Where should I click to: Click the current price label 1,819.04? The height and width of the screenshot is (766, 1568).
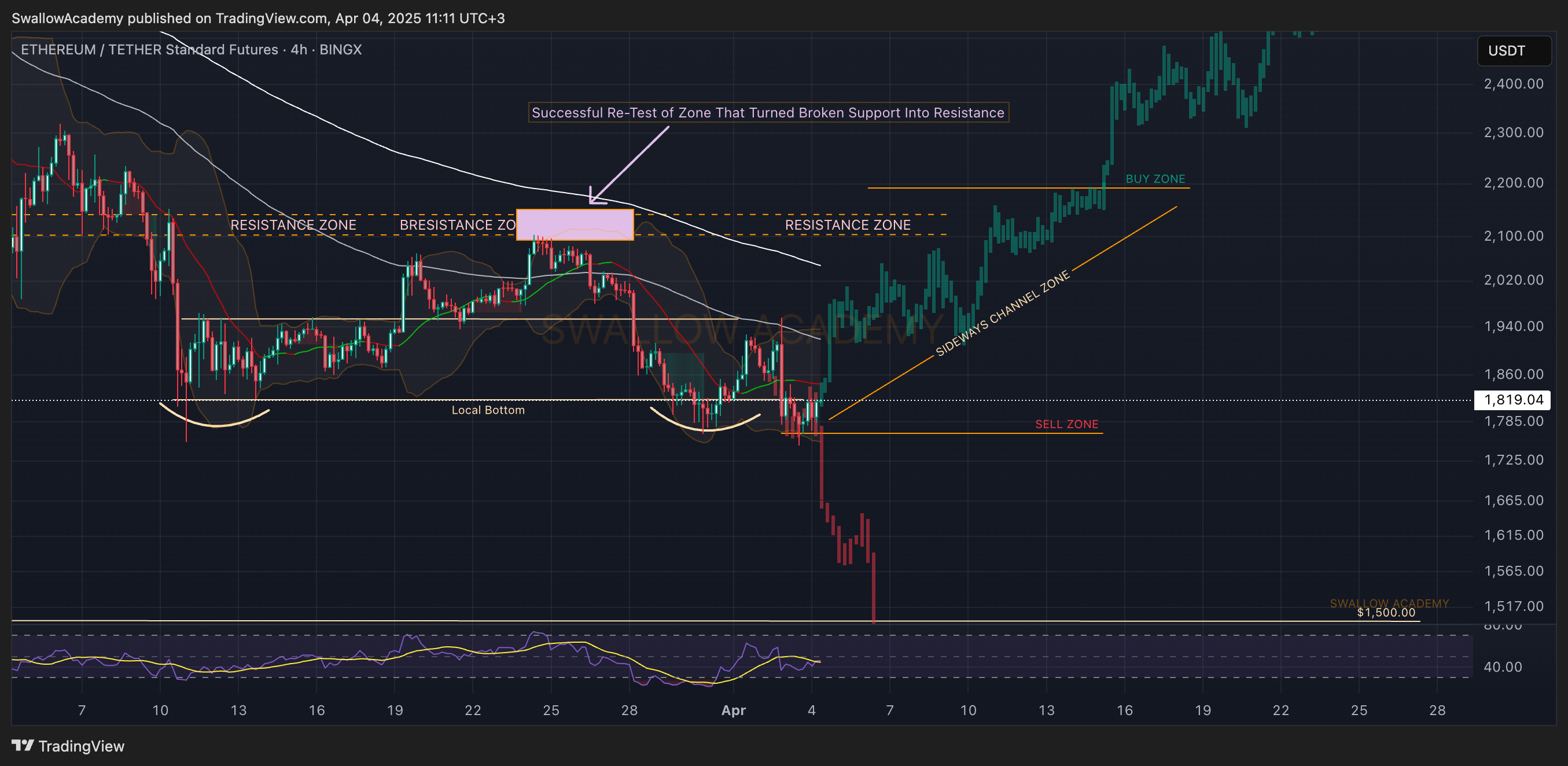[x=1512, y=400]
